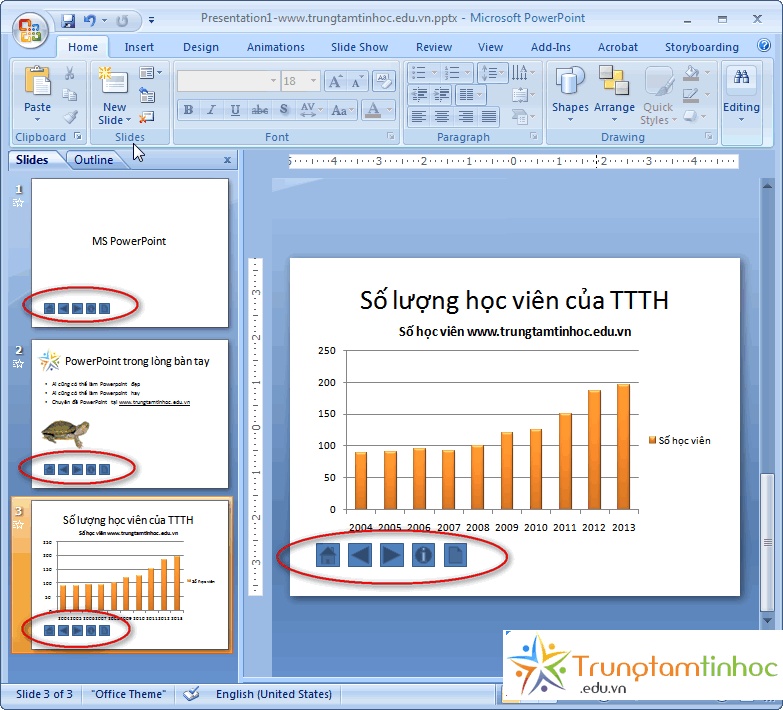Select the Slide Show tab
The image size is (783, 710).
(360, 47)
